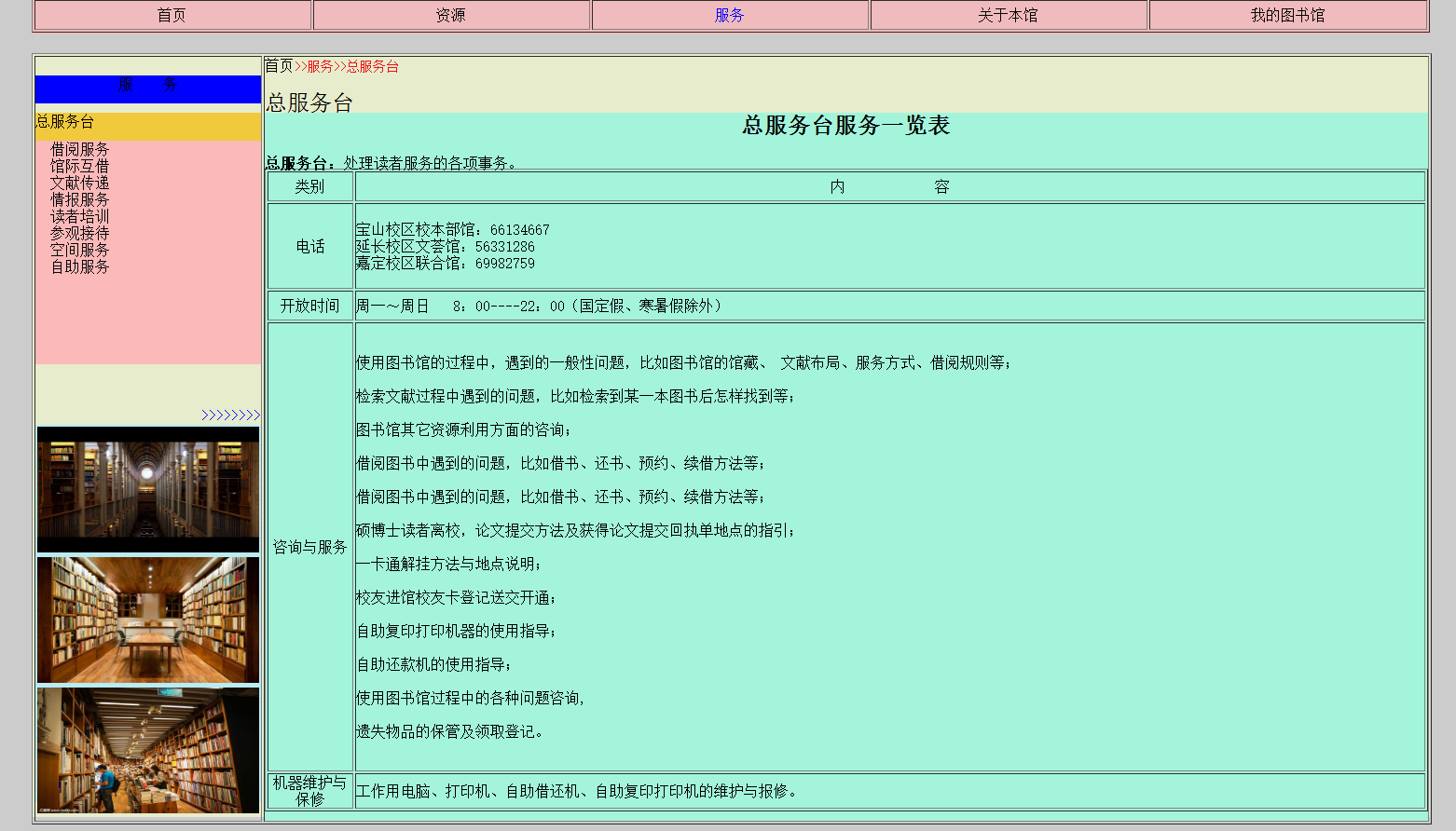This screenshot has width=1456, height=831.
Task: Click the blue sidebar header banner
Action: 148,89
